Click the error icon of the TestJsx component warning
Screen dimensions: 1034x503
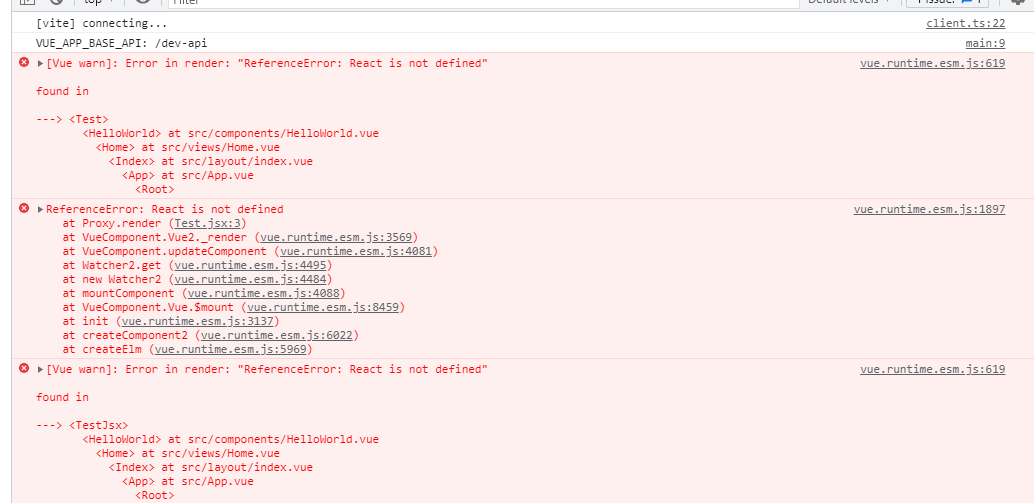coord(24,368)
